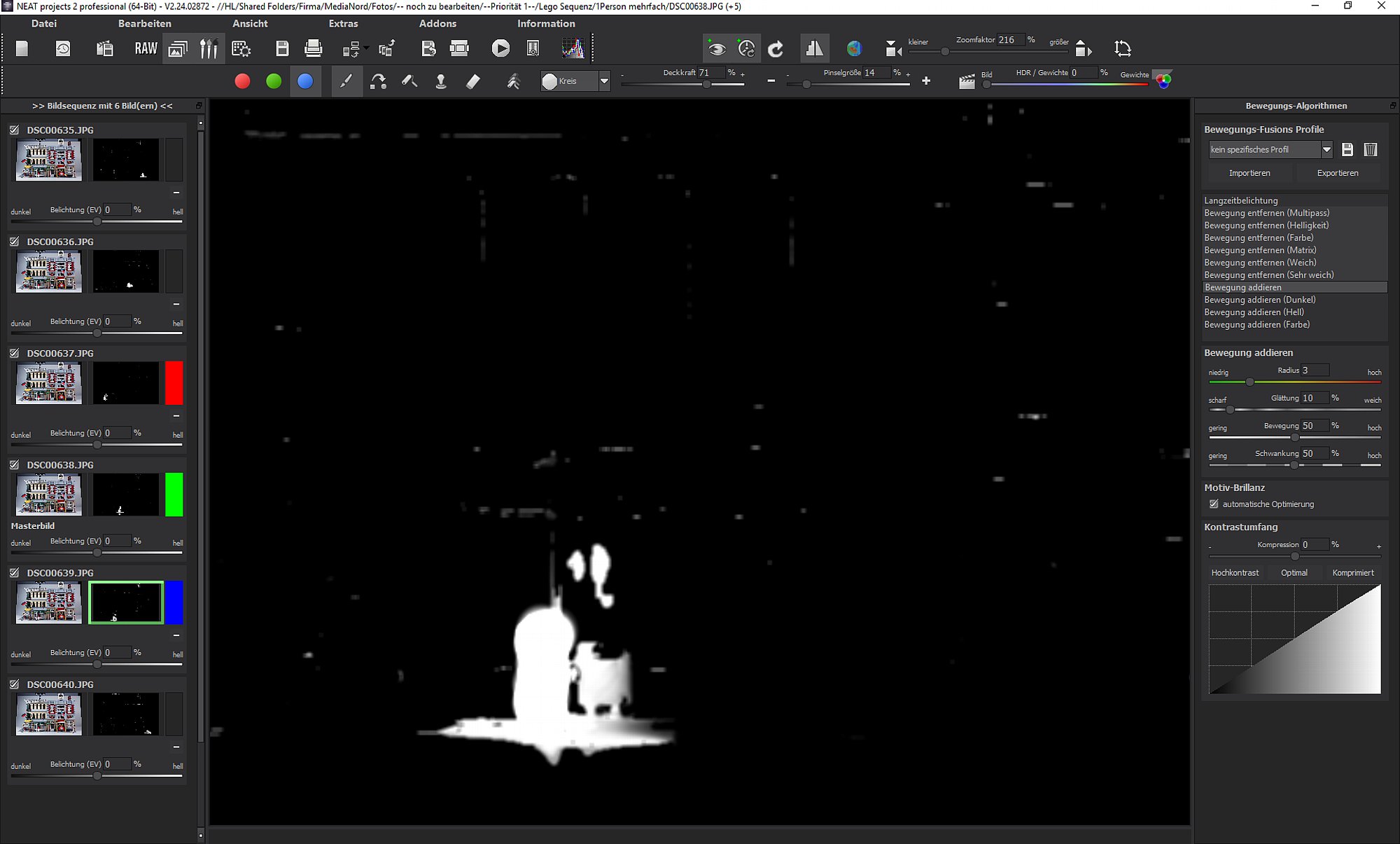Open the Extras menu
1400x844 pixels.
pos(343,23)
